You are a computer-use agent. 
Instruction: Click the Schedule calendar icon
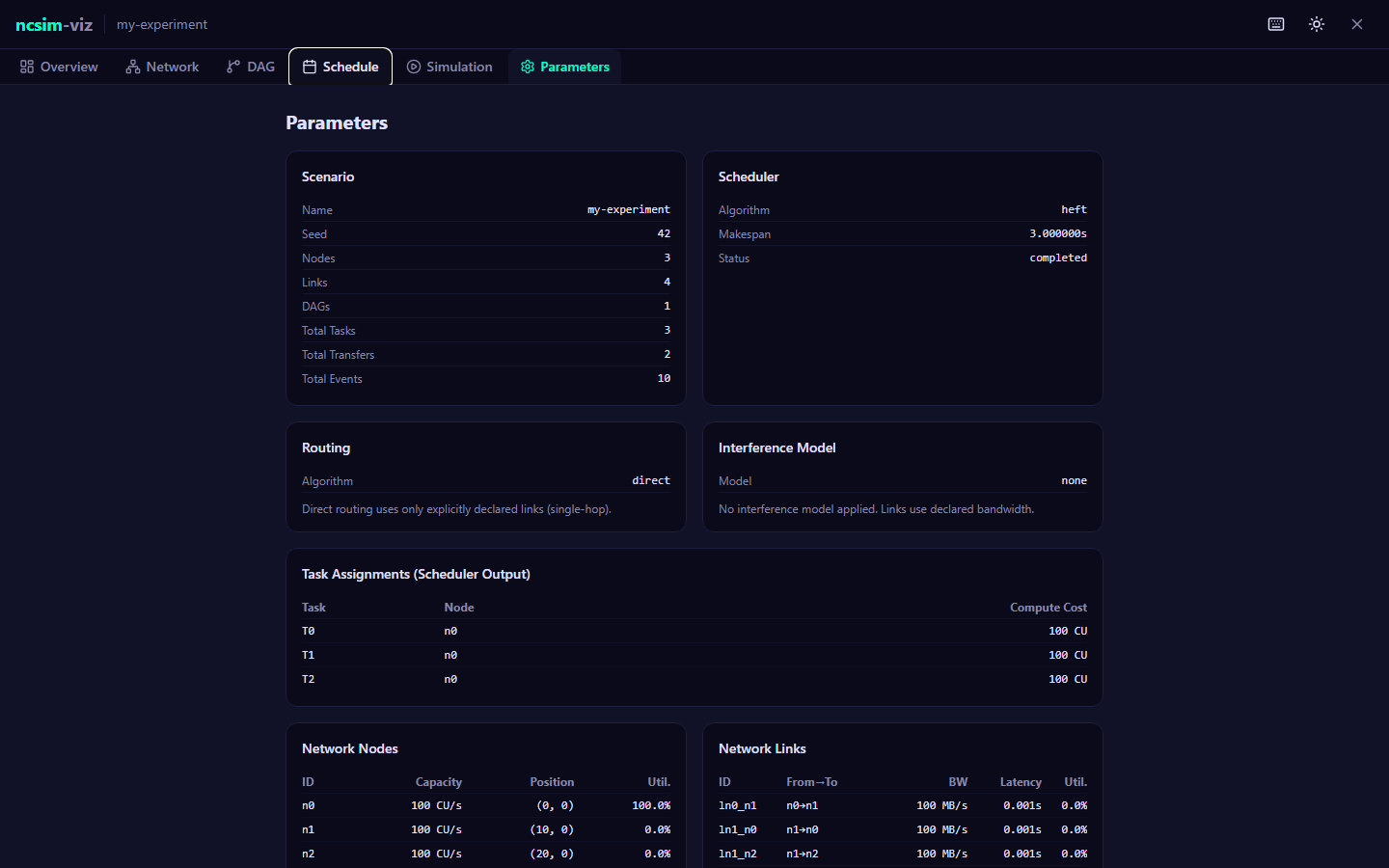(x=310, y=67)
